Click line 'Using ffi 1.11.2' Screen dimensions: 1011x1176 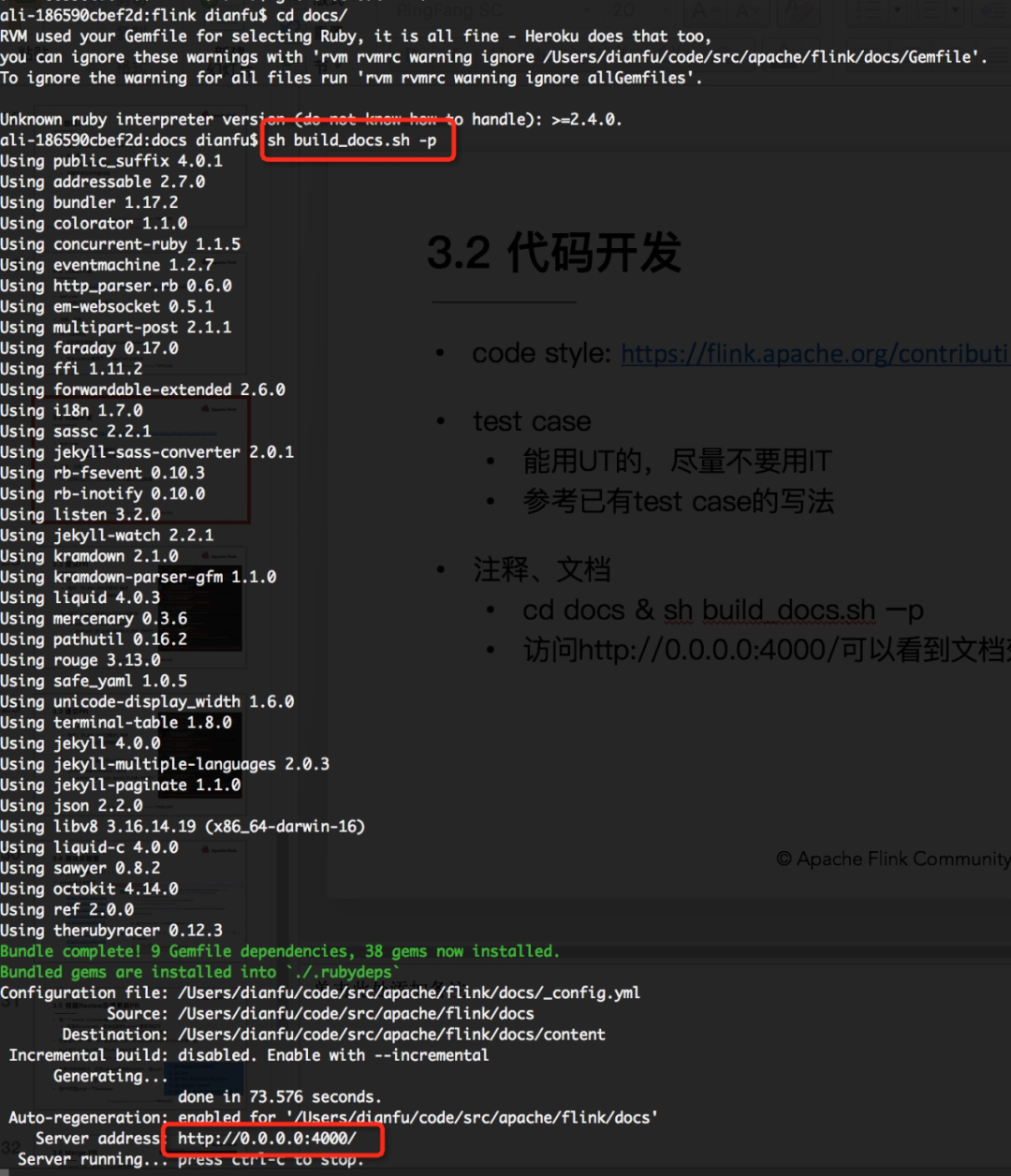[71, 368]
